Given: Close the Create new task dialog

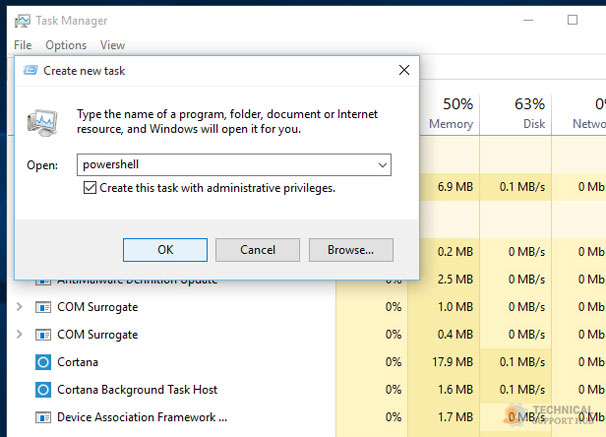Looking at the screenshot, I should 404,70.
